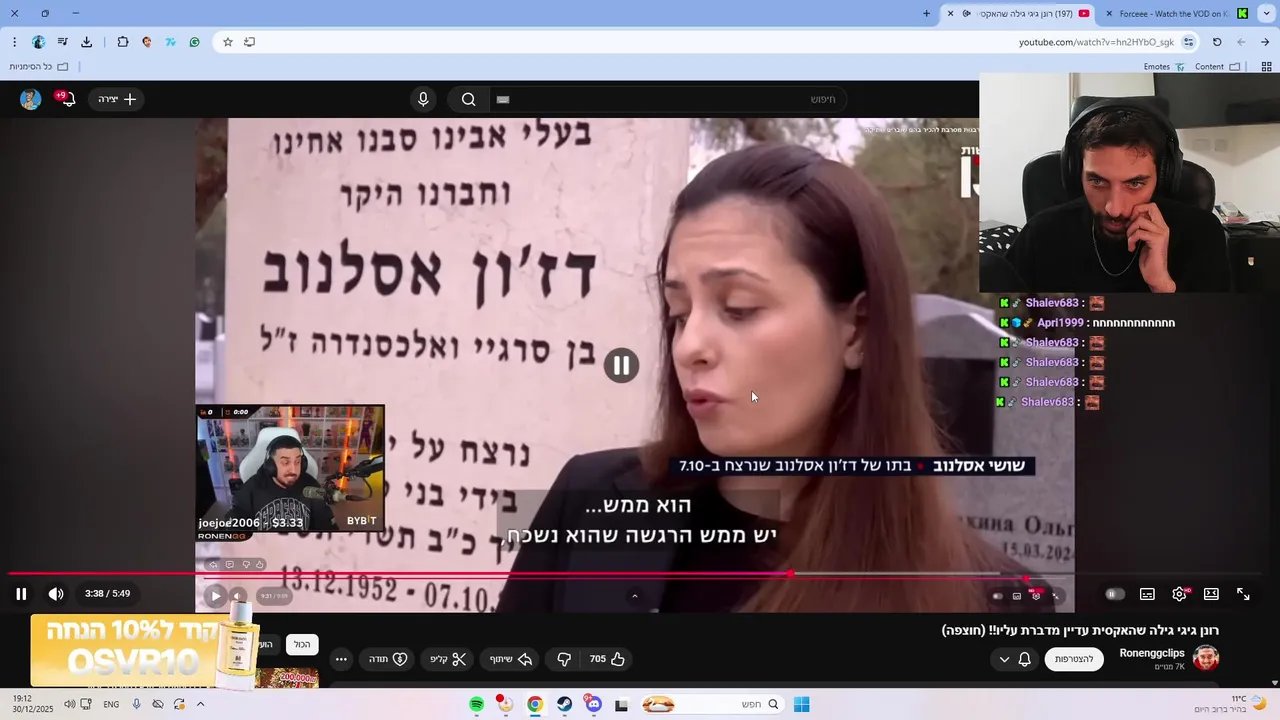Open the כל הסימניות all bookmarks folder
This screenshot has height=720, width=1280.
[38, 67]
